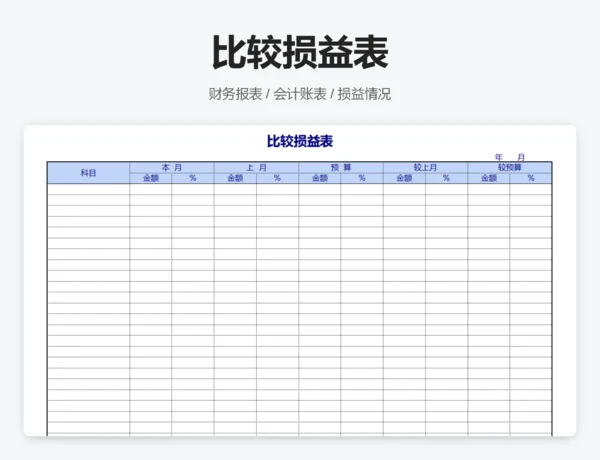Image resolution: width=600 pixels, height=460 pixels.
Task: Click the blue 比较损益表 title inside sheet
Action: (x=300, y=141)
